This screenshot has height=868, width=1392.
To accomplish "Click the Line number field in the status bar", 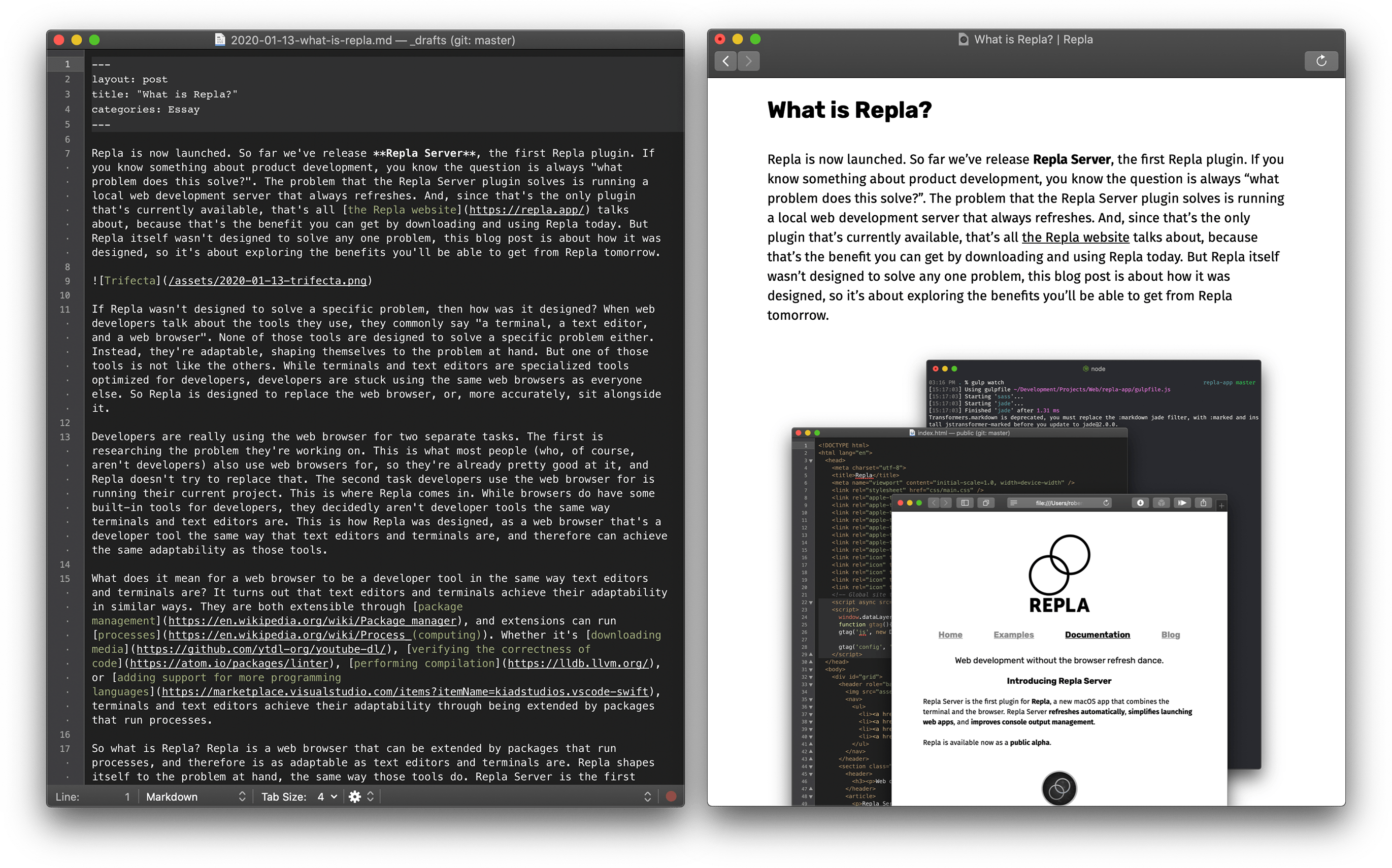I will [x=93, y=796].
